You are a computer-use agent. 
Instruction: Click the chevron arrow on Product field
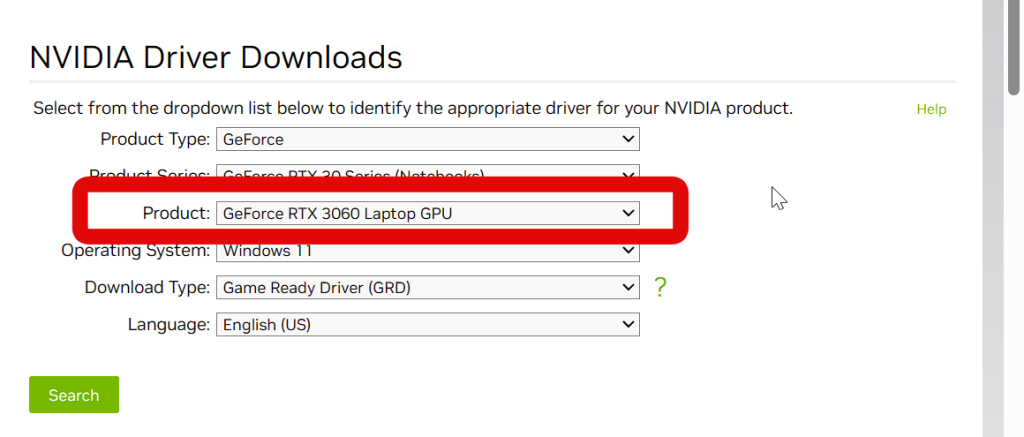[628, 213]
